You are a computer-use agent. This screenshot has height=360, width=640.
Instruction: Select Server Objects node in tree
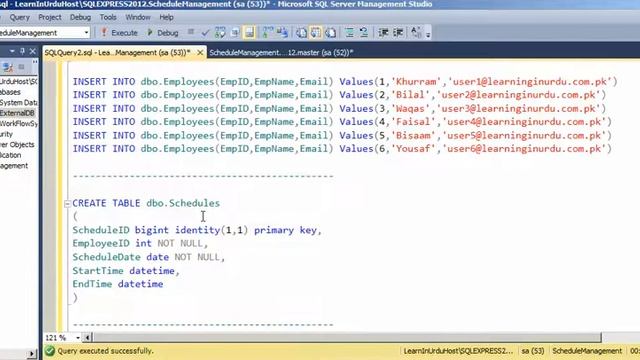click(x=17, y=144)
